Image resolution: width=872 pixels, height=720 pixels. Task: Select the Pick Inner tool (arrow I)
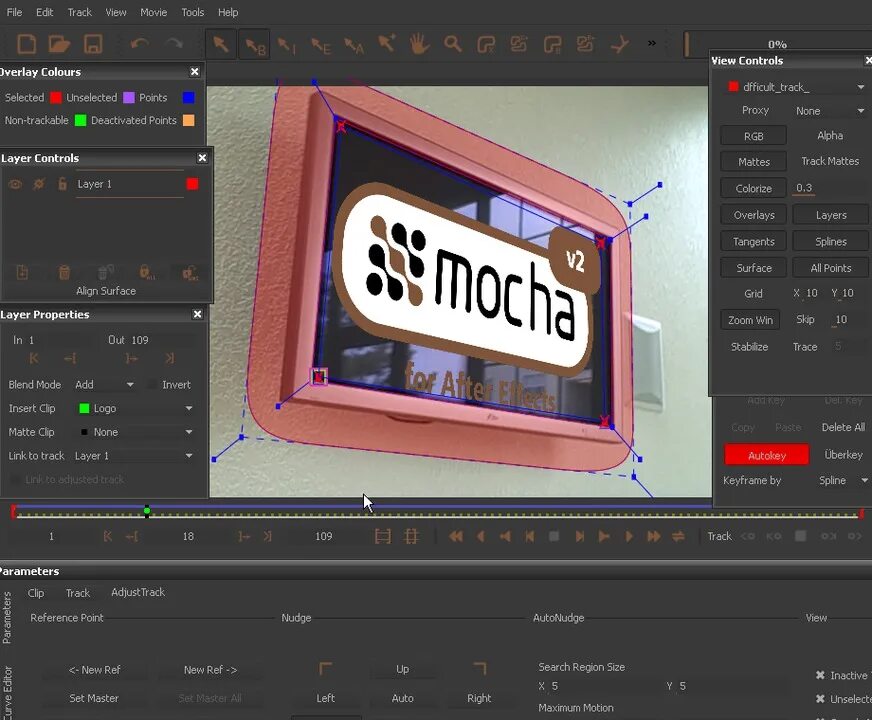pyautogui.click(x=287, y=46)
